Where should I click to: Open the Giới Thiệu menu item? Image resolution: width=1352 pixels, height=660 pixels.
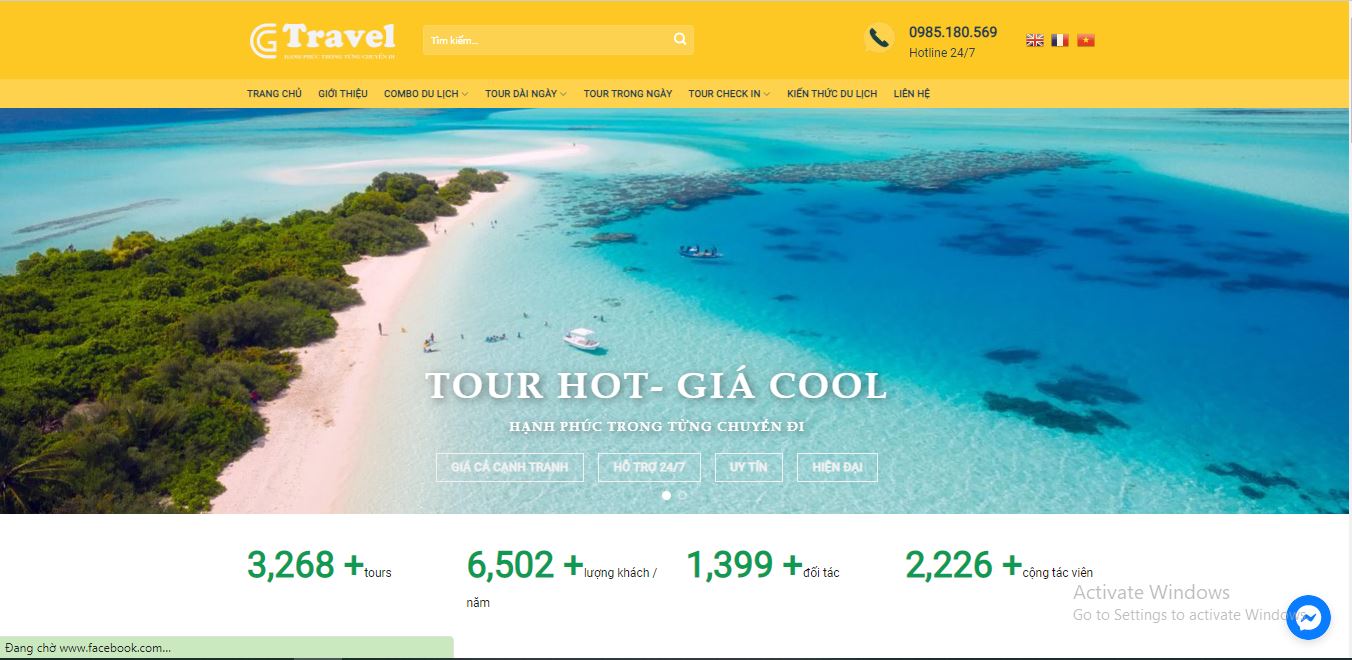pyautogui.click(x=343, y=94)
